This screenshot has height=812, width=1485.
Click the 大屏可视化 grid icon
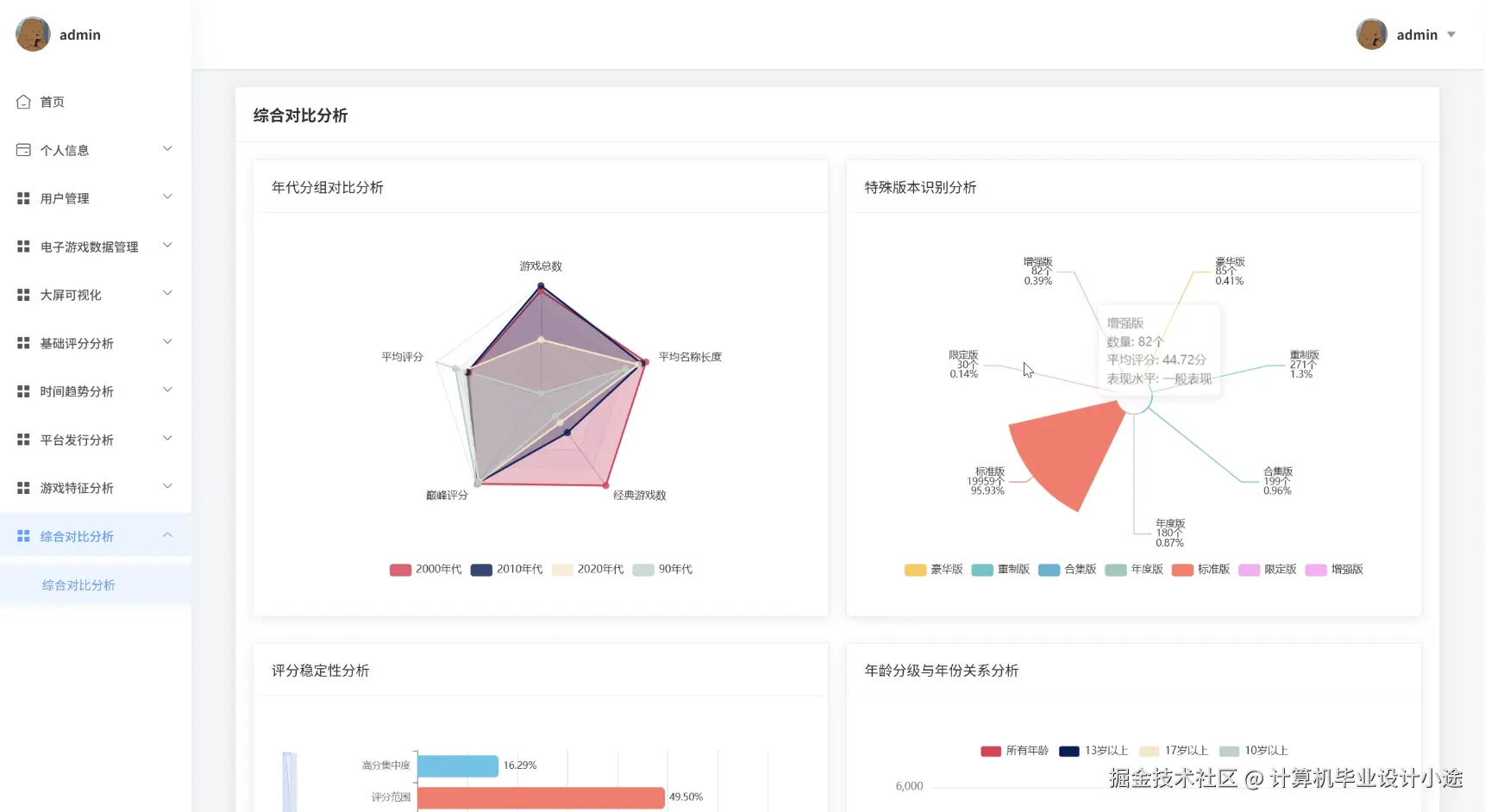click(23, 295)
